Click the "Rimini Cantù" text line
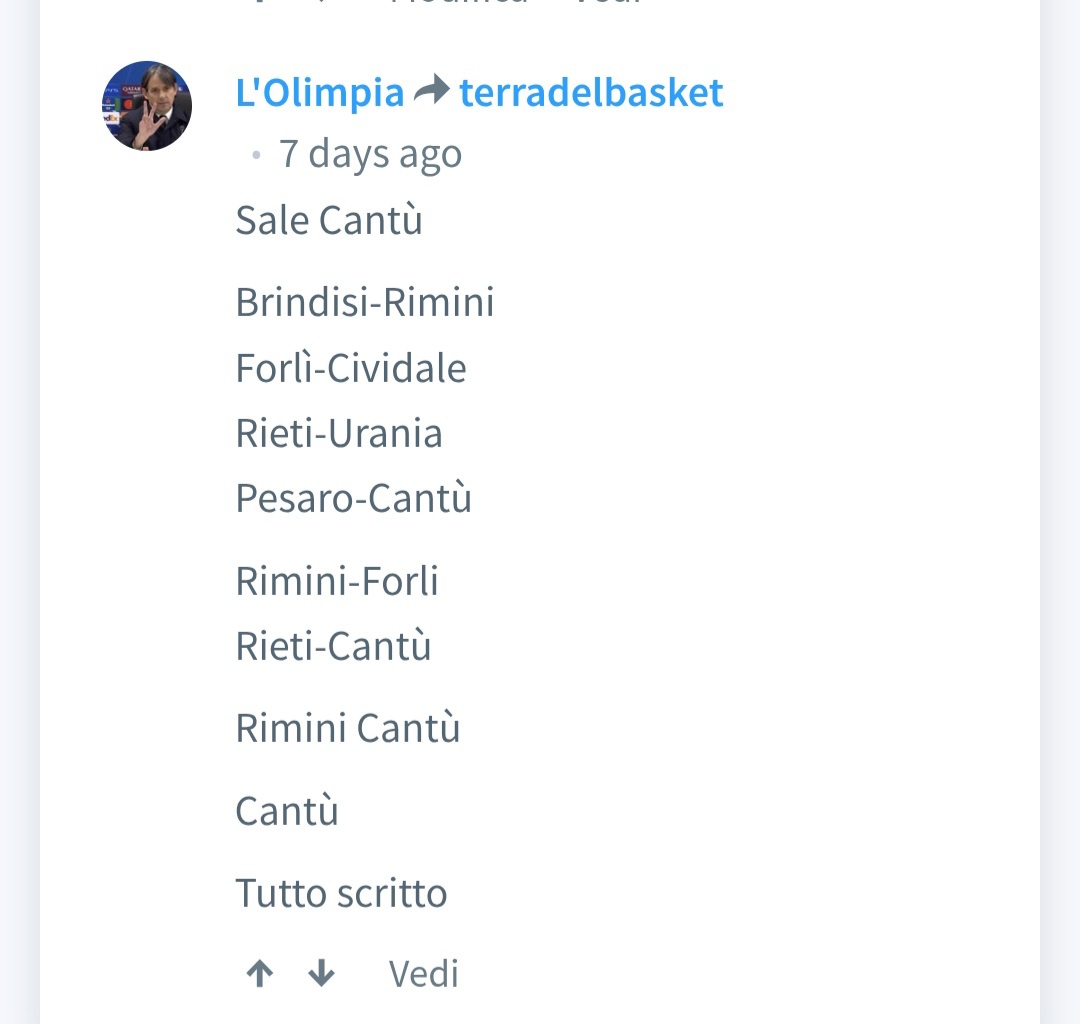The image size is (1080, 1024). tap(348, 728)
